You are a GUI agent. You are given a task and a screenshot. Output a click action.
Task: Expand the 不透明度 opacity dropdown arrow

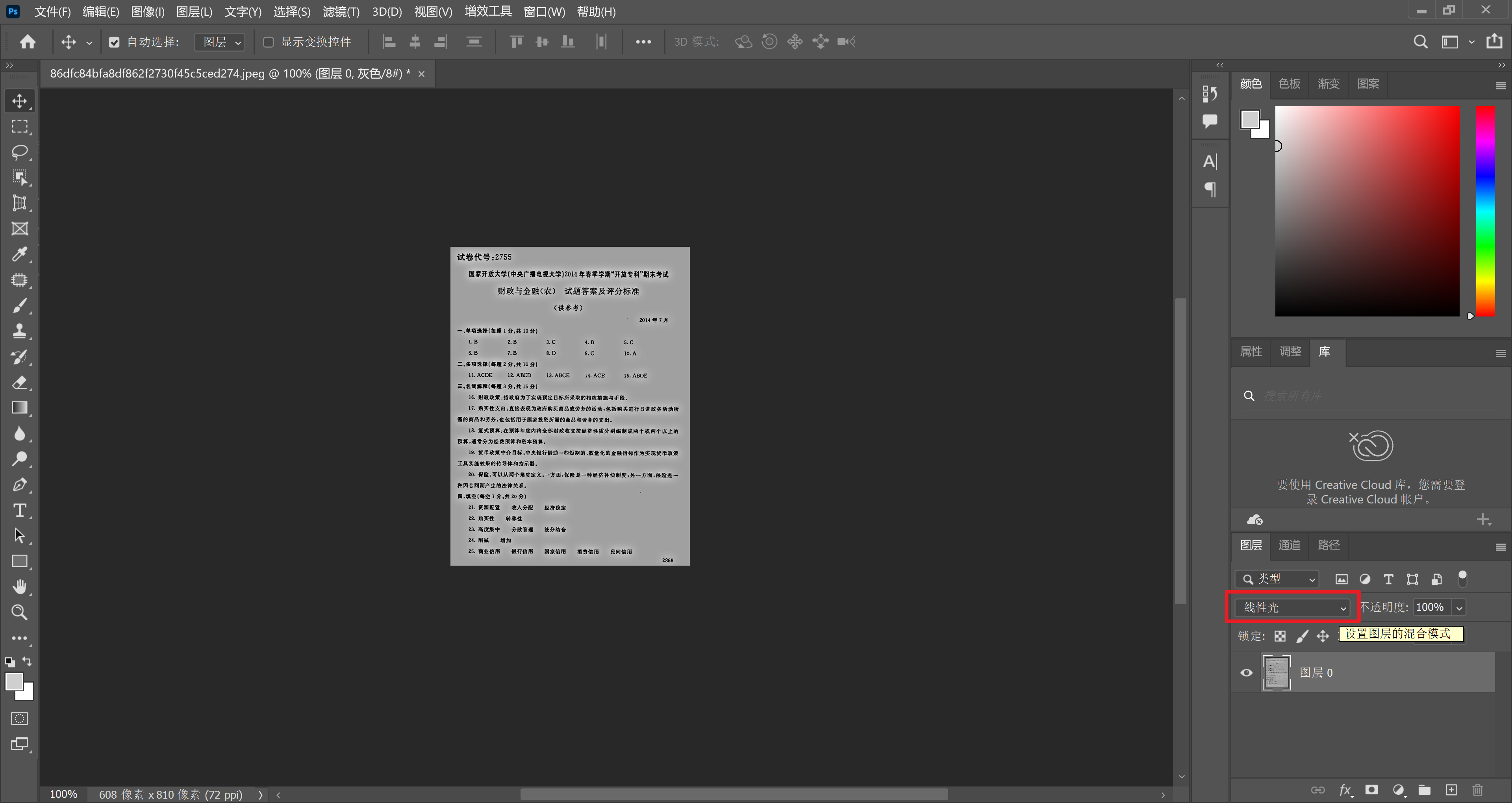(x=1458, y=607)
